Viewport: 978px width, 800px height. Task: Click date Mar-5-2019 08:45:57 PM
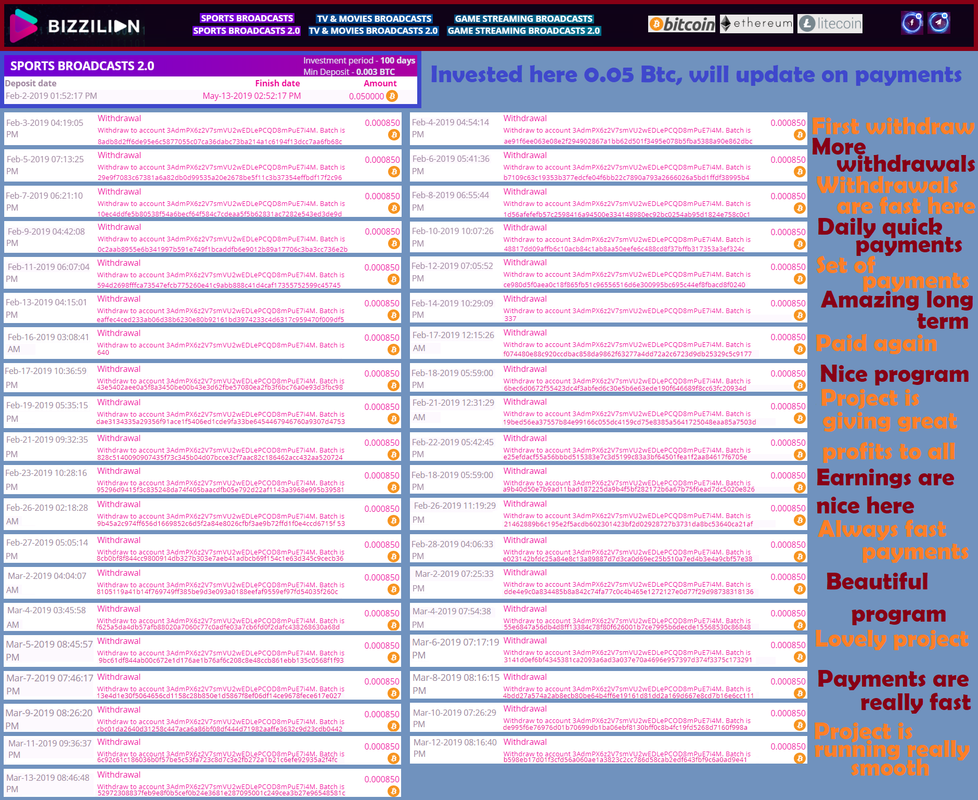(x=50, y=650)
